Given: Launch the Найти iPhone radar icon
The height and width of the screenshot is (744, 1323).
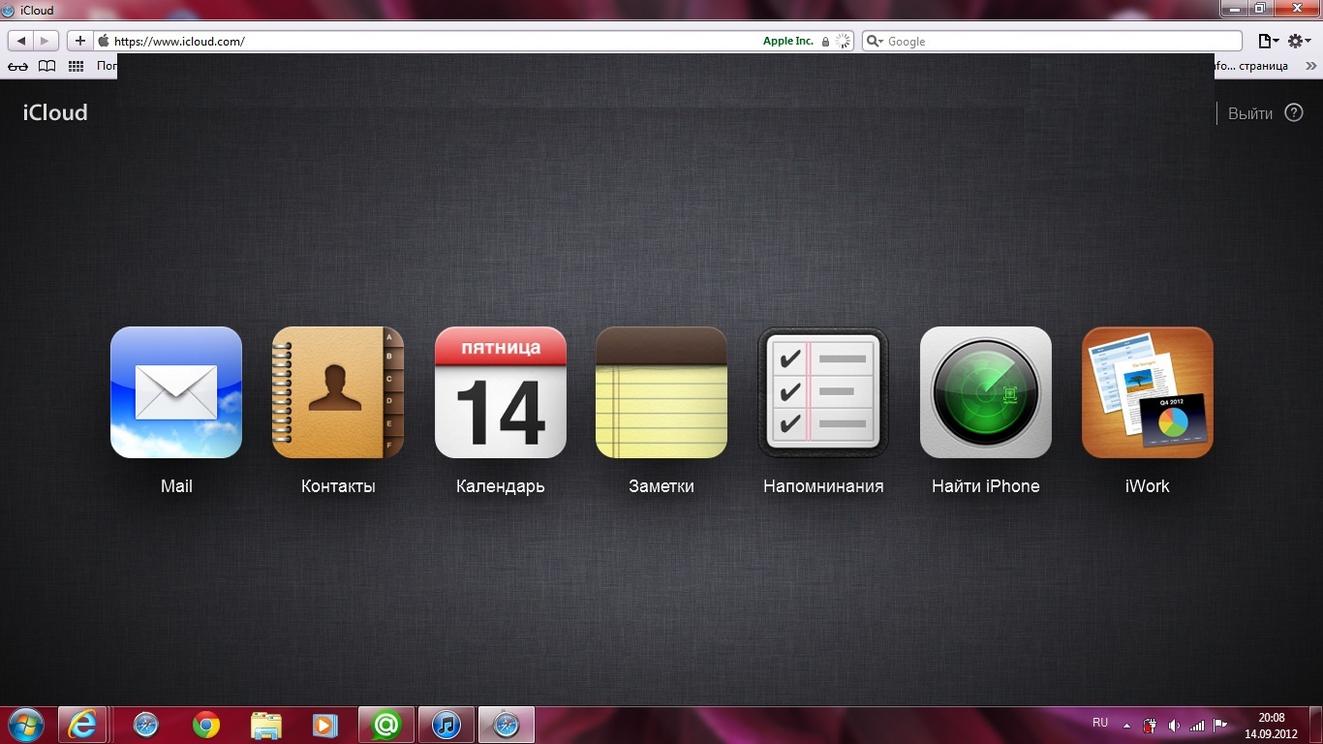Looking at the screenshot, I should pyautogui.click(x=986, y=392).
